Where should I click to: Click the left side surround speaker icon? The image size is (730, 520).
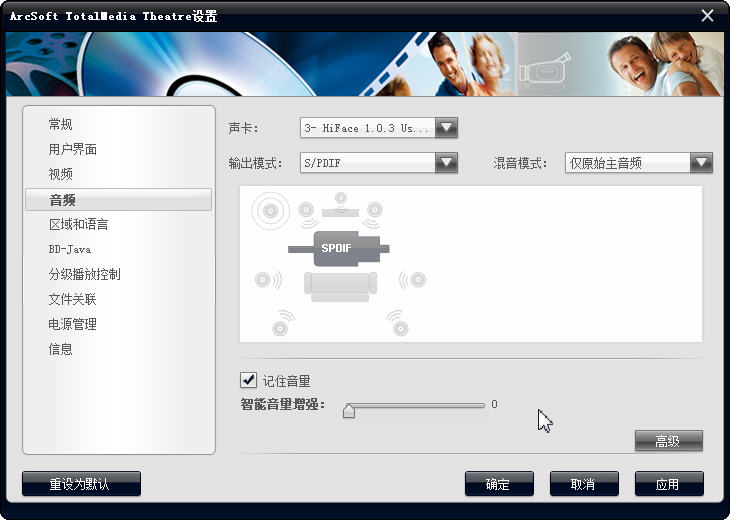(263, 280)
